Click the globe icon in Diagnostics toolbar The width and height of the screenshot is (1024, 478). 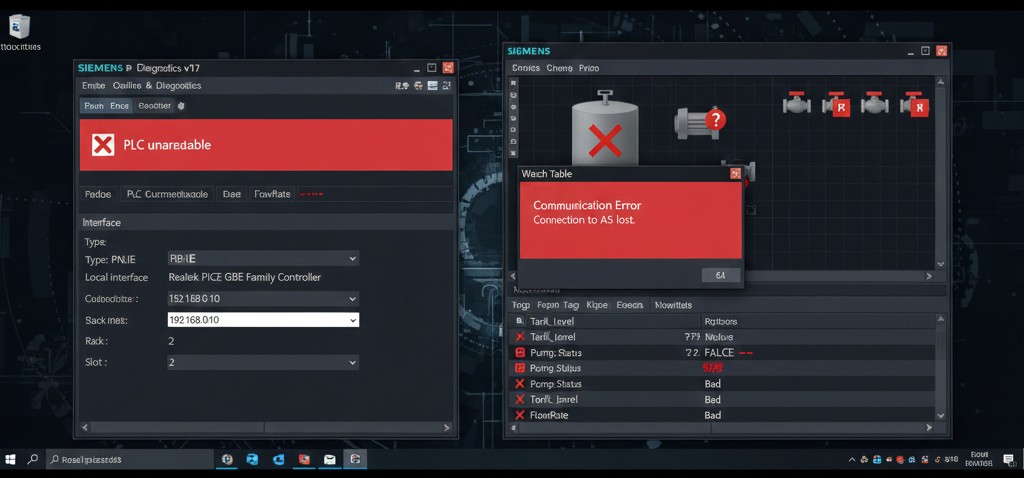tap(418, 86)
